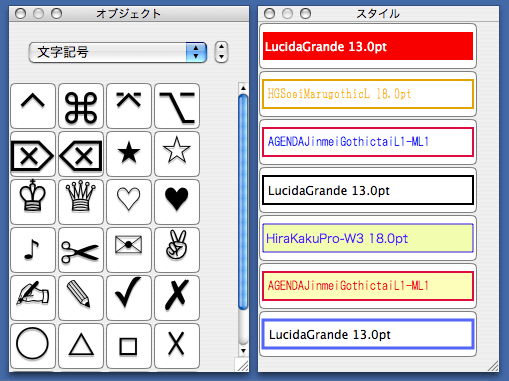This screenshot has height=381, width=509.
Task: Insert the chess king symbol
Action: point(33,202)
